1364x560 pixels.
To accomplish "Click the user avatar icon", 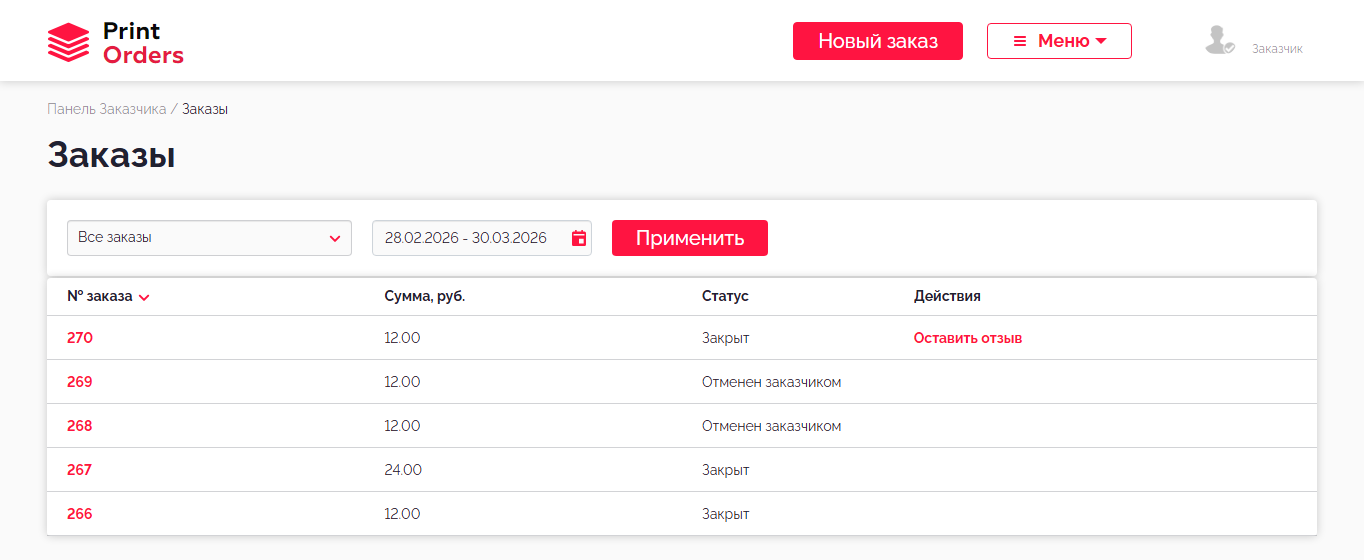I will pos(1219,41).
